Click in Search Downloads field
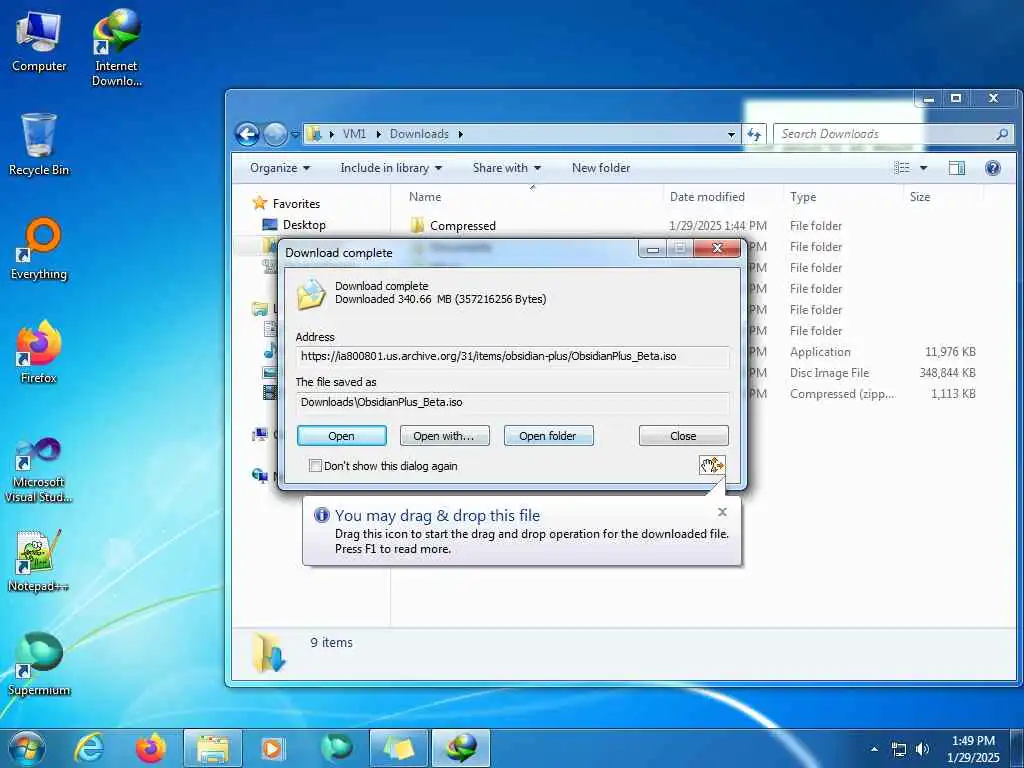The image size is (1024, 768). coord(885,134)
